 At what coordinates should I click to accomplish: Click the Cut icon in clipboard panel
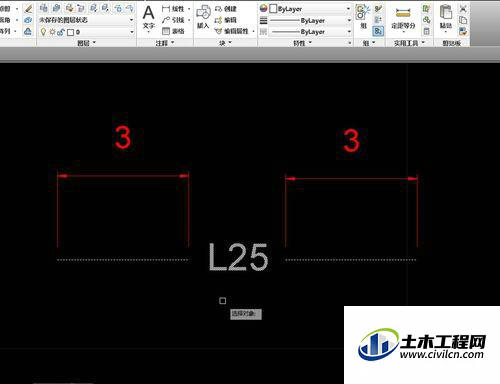pyautogui.click(x=463, y=9)
